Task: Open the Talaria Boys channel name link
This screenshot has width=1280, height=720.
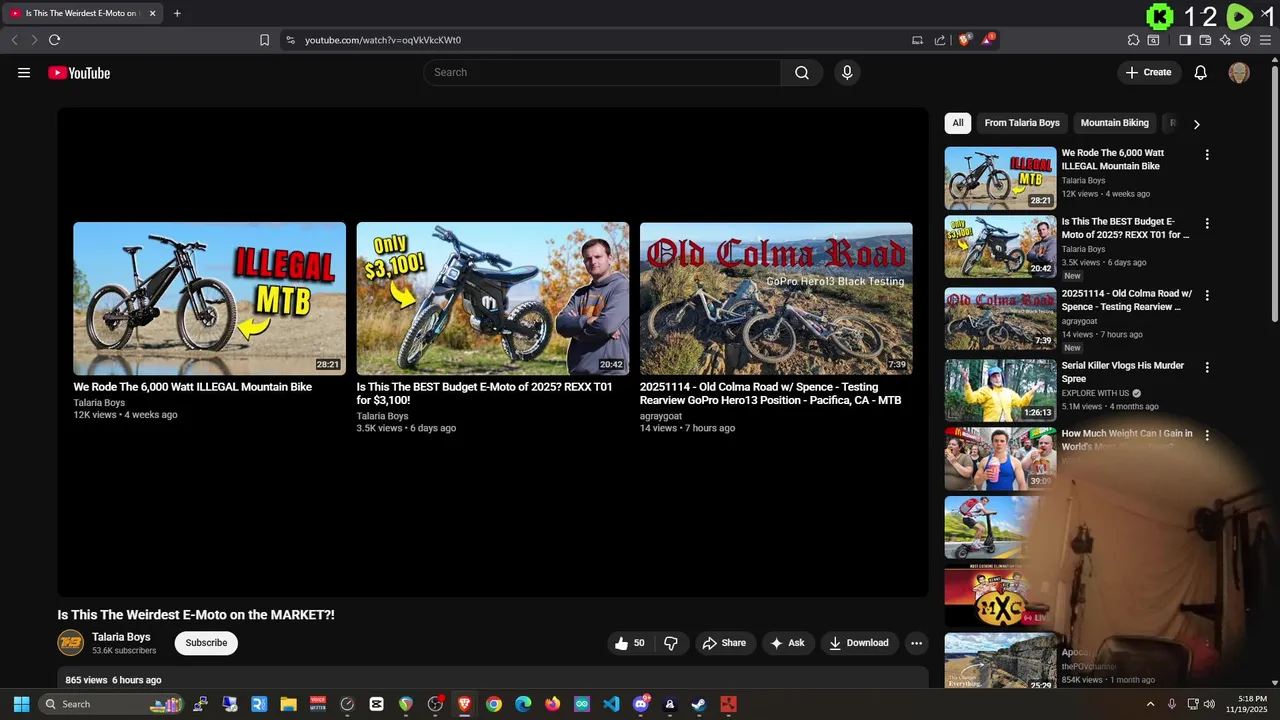Action: pos(121,637)
